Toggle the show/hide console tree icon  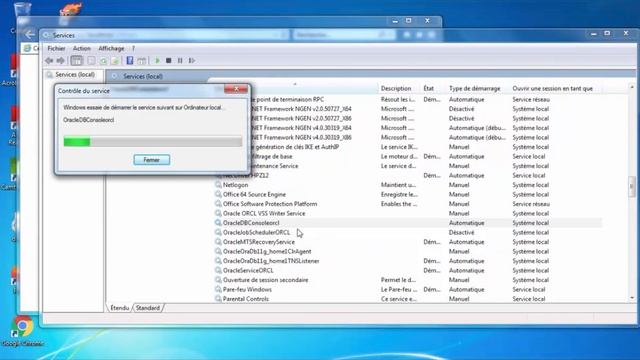click(x=76, y=61)
